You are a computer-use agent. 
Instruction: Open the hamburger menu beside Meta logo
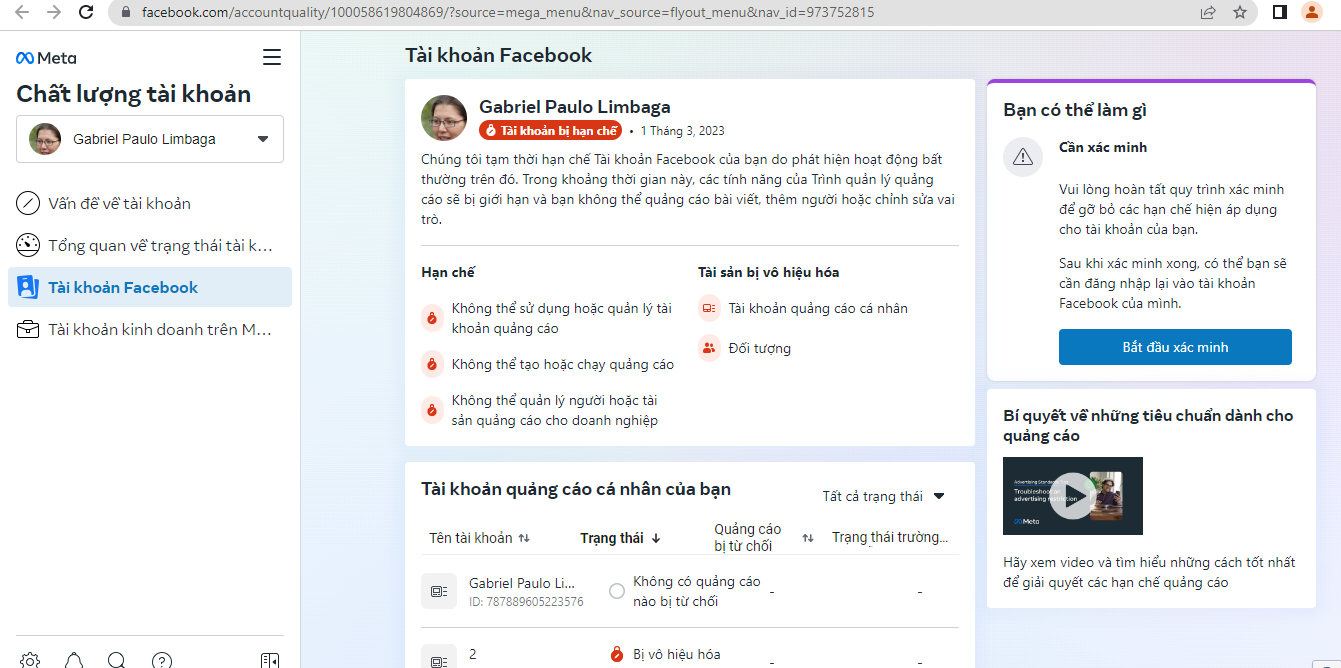pyautogui.click(x=272, y=57)
